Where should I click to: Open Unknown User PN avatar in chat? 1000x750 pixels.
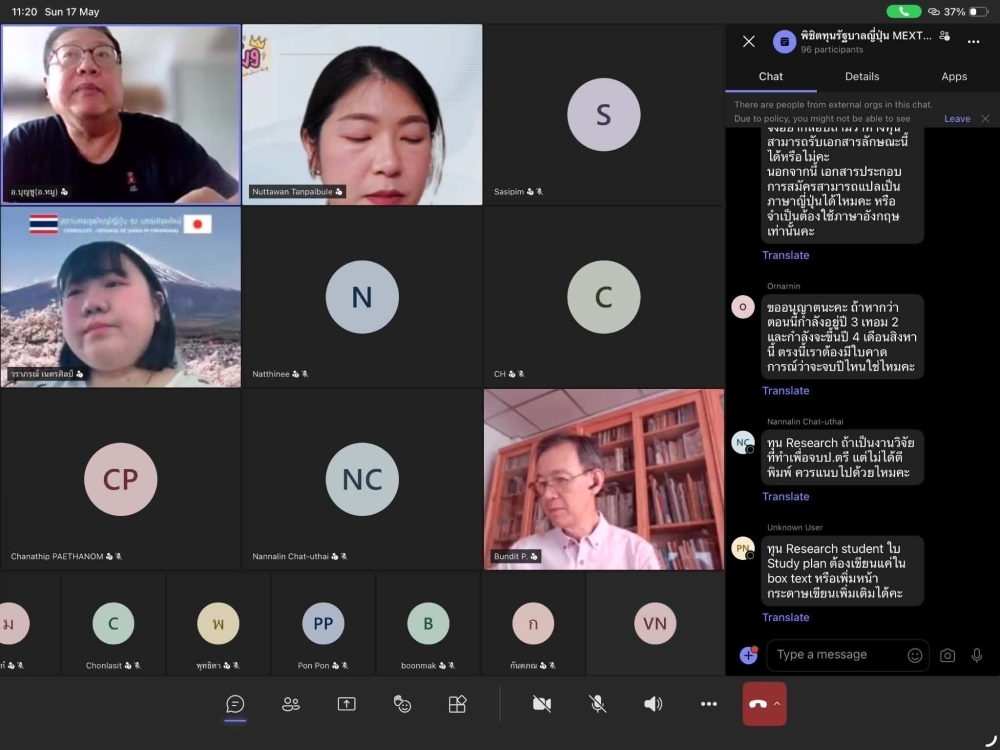(x=742, y=548)
